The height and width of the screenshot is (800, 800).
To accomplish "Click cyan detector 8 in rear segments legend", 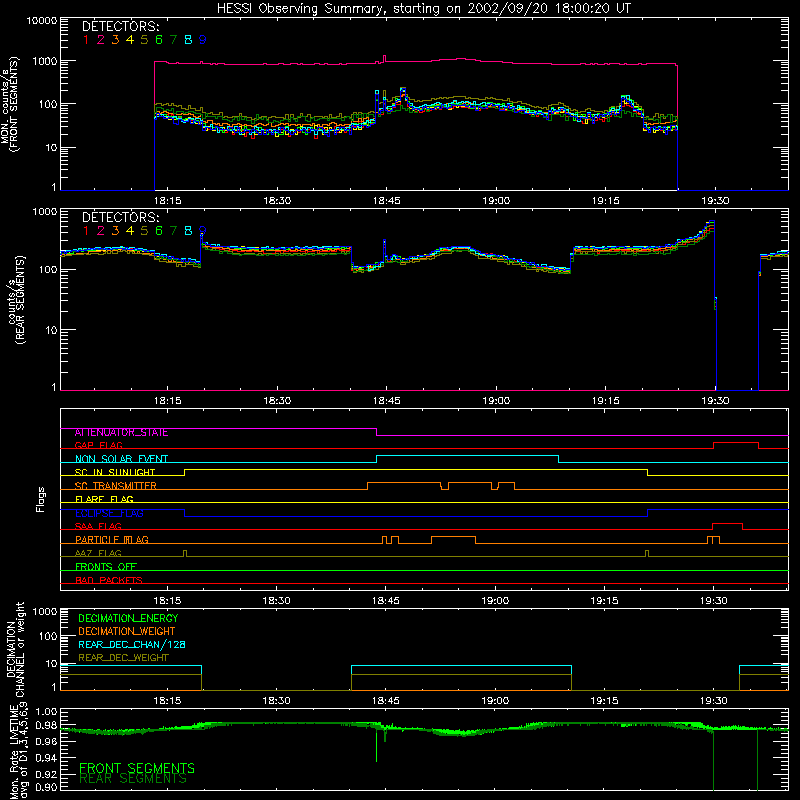I will tap(188, 231).
